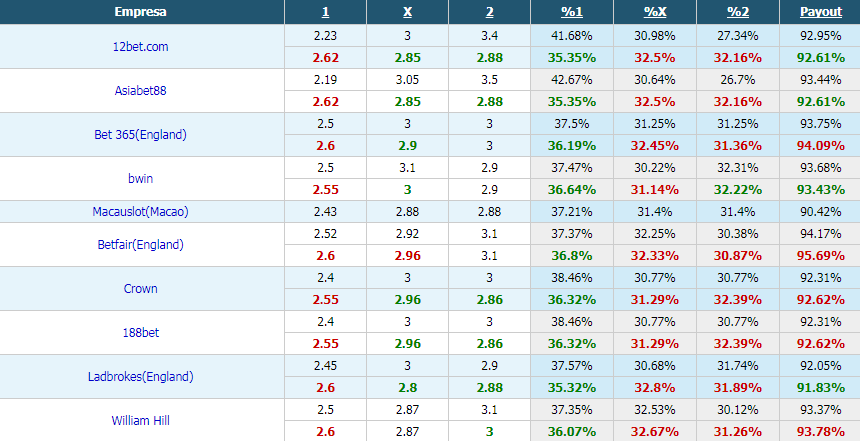This screenshot has height=441, width=860.
Task: Open the 188bet bookmaker link
Action: tap(140, 332)
